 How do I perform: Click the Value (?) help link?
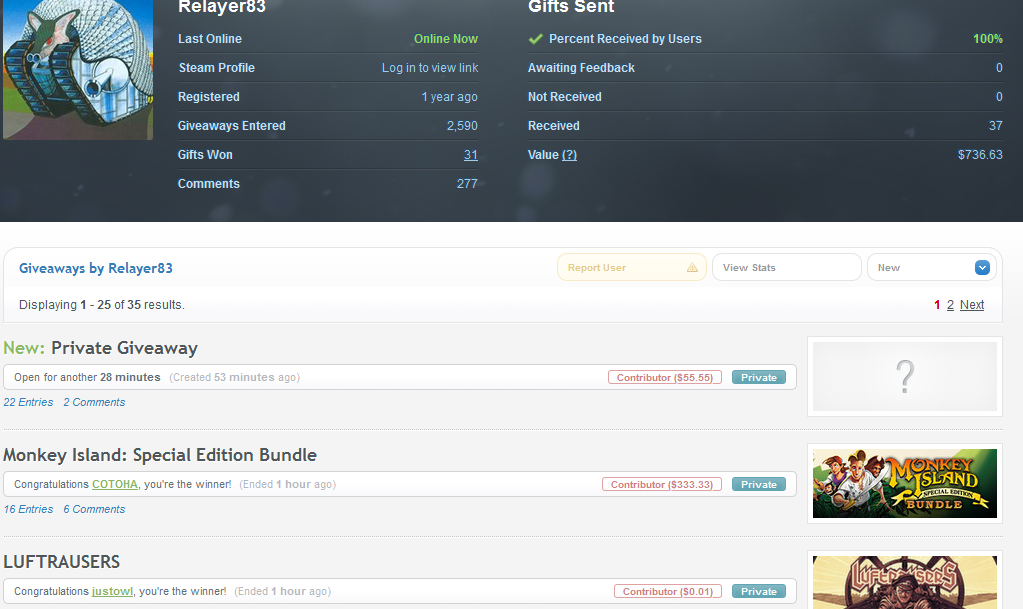coord(569,155)
